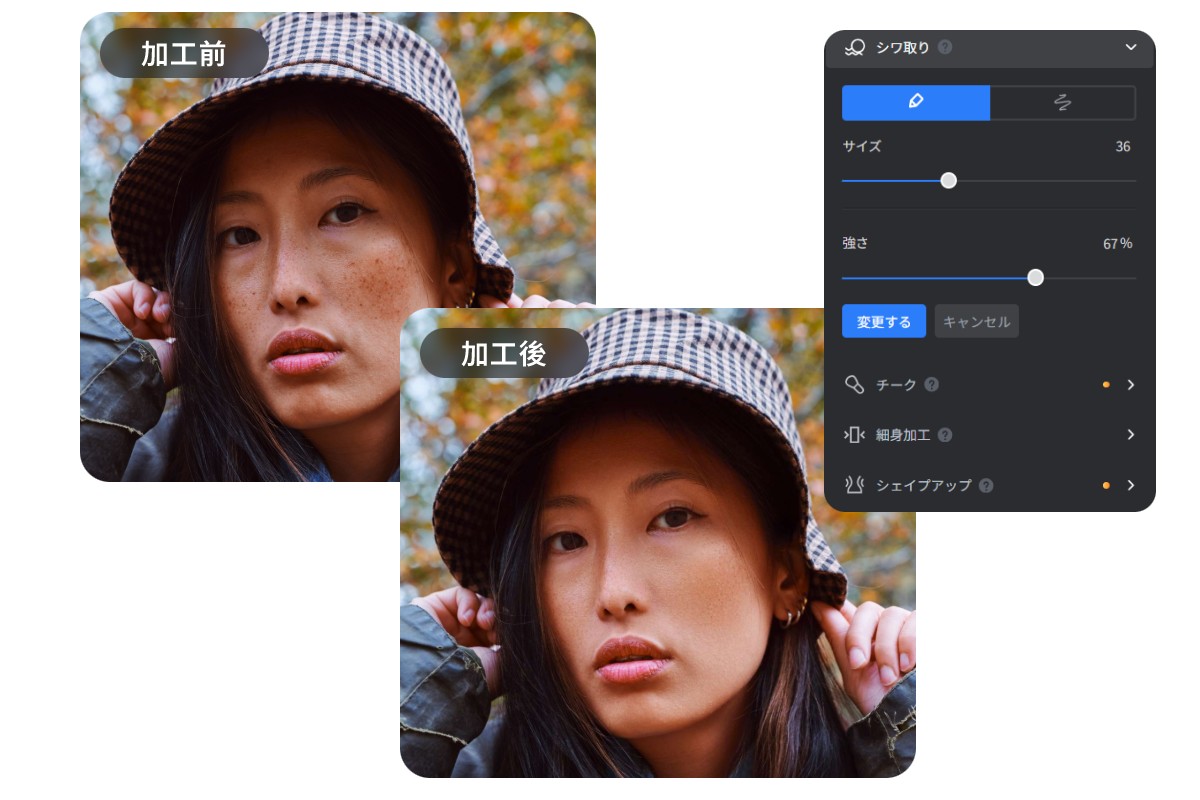Toggle the orange indicator on シェイプアップ
Viewport: 1200px width, 800px height.
pos(1106,485)
